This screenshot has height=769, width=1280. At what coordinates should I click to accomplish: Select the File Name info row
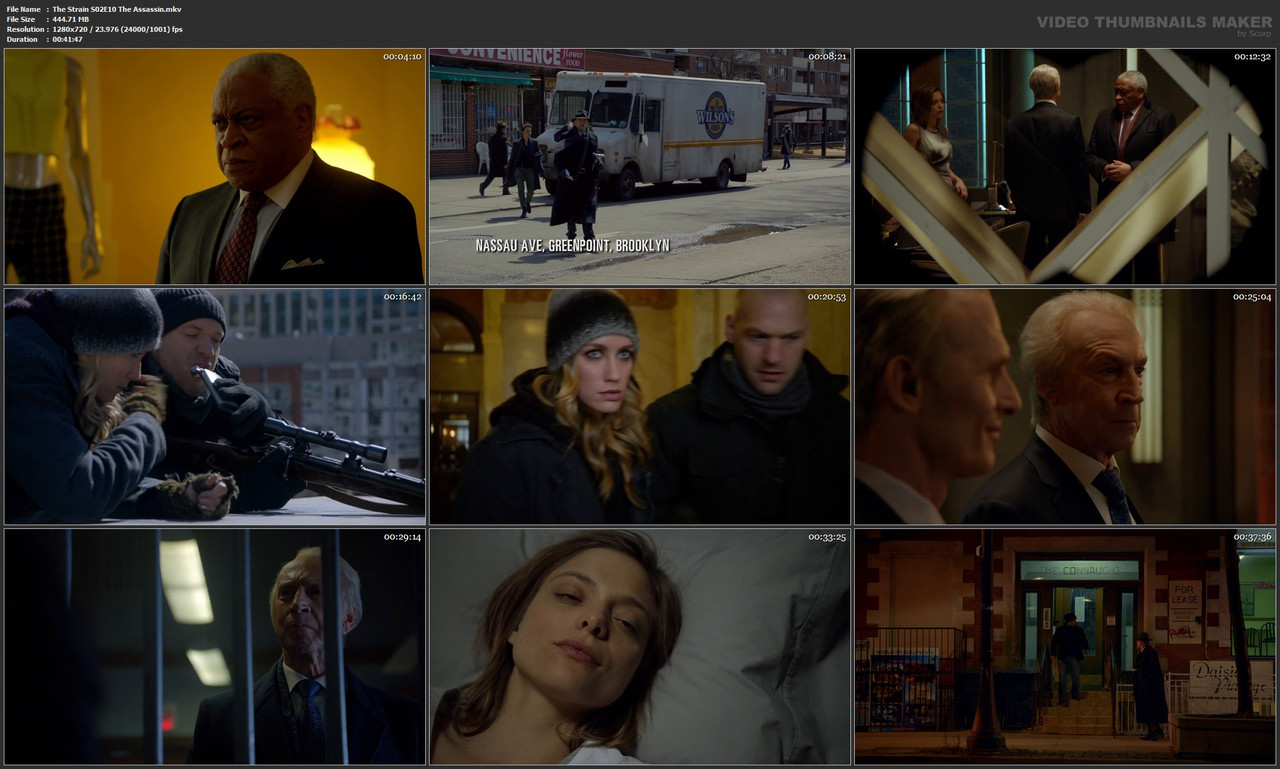[95, 8]
